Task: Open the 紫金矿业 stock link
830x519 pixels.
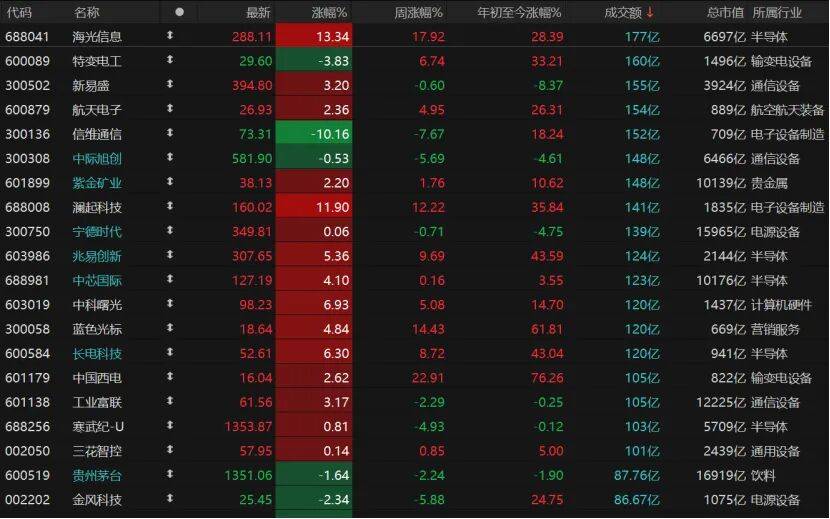Action: coord(97,183)
